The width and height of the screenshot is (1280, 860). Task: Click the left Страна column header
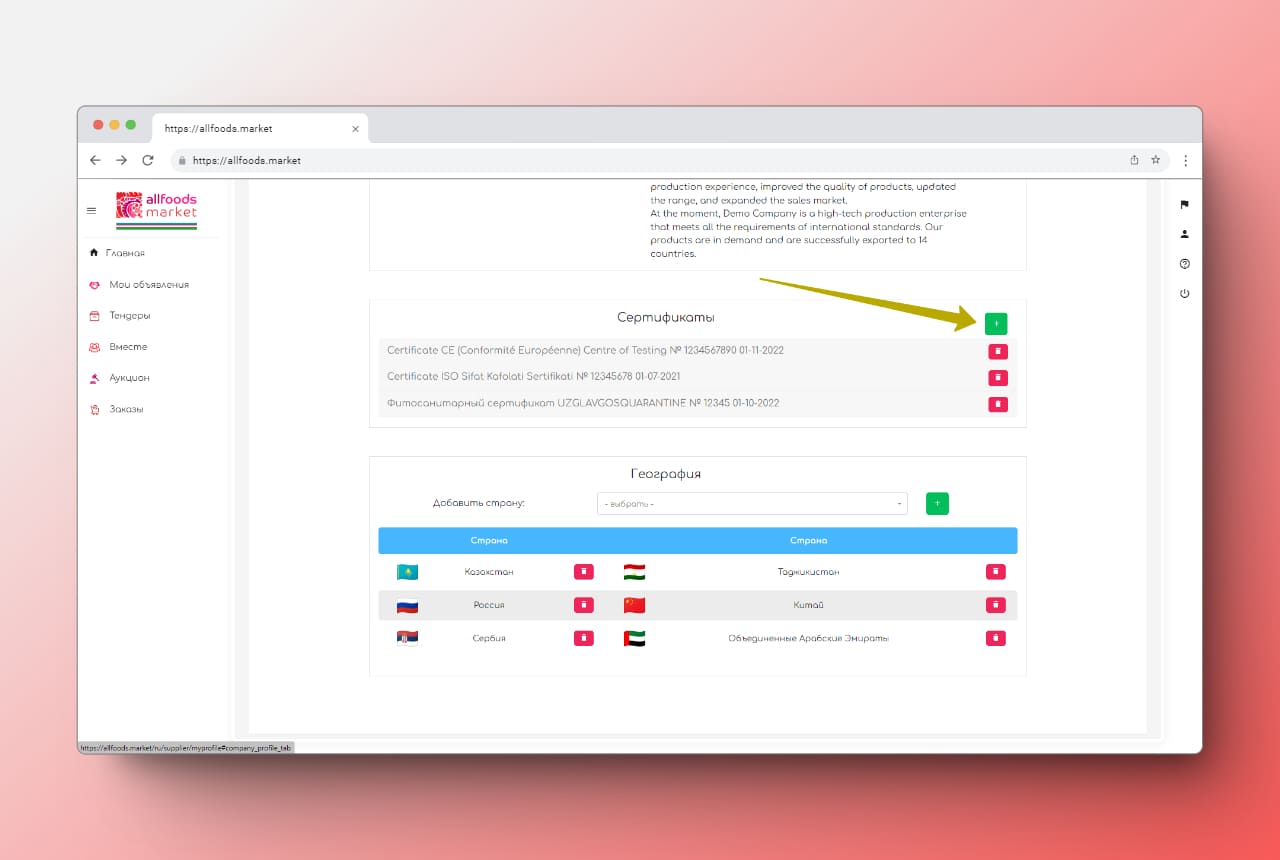click(x=489, y=541)
